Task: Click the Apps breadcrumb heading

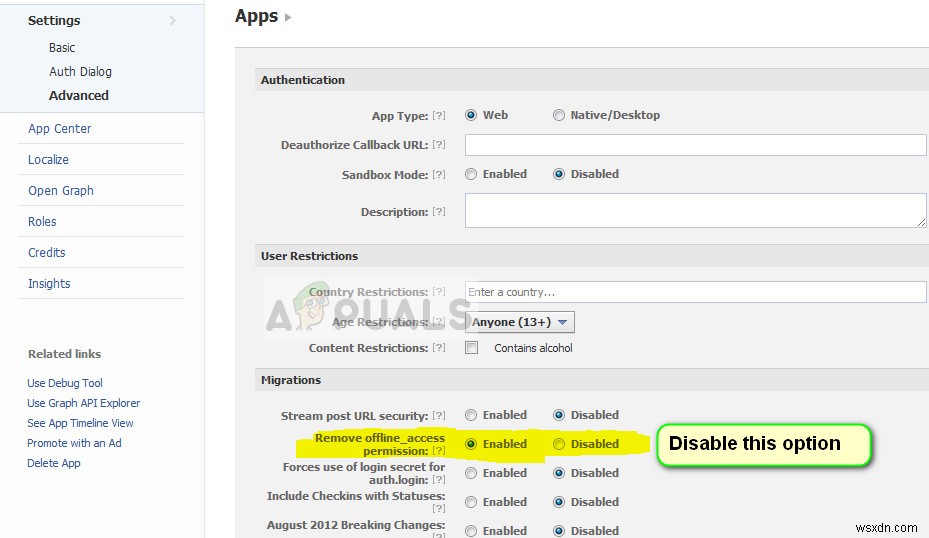Action: pos(257,16)
